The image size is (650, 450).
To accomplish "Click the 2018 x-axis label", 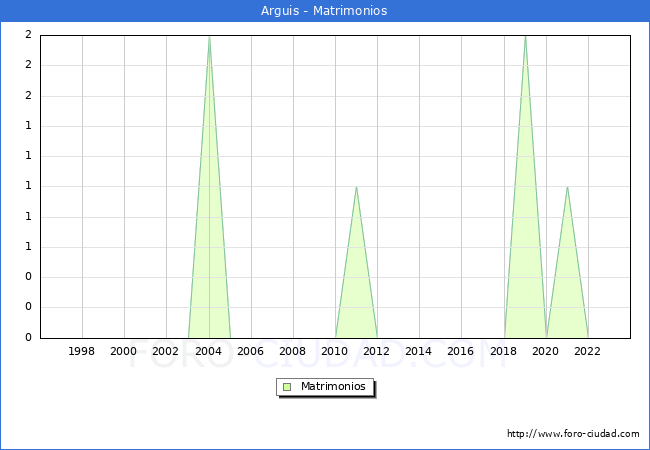I will coord(504,351).
